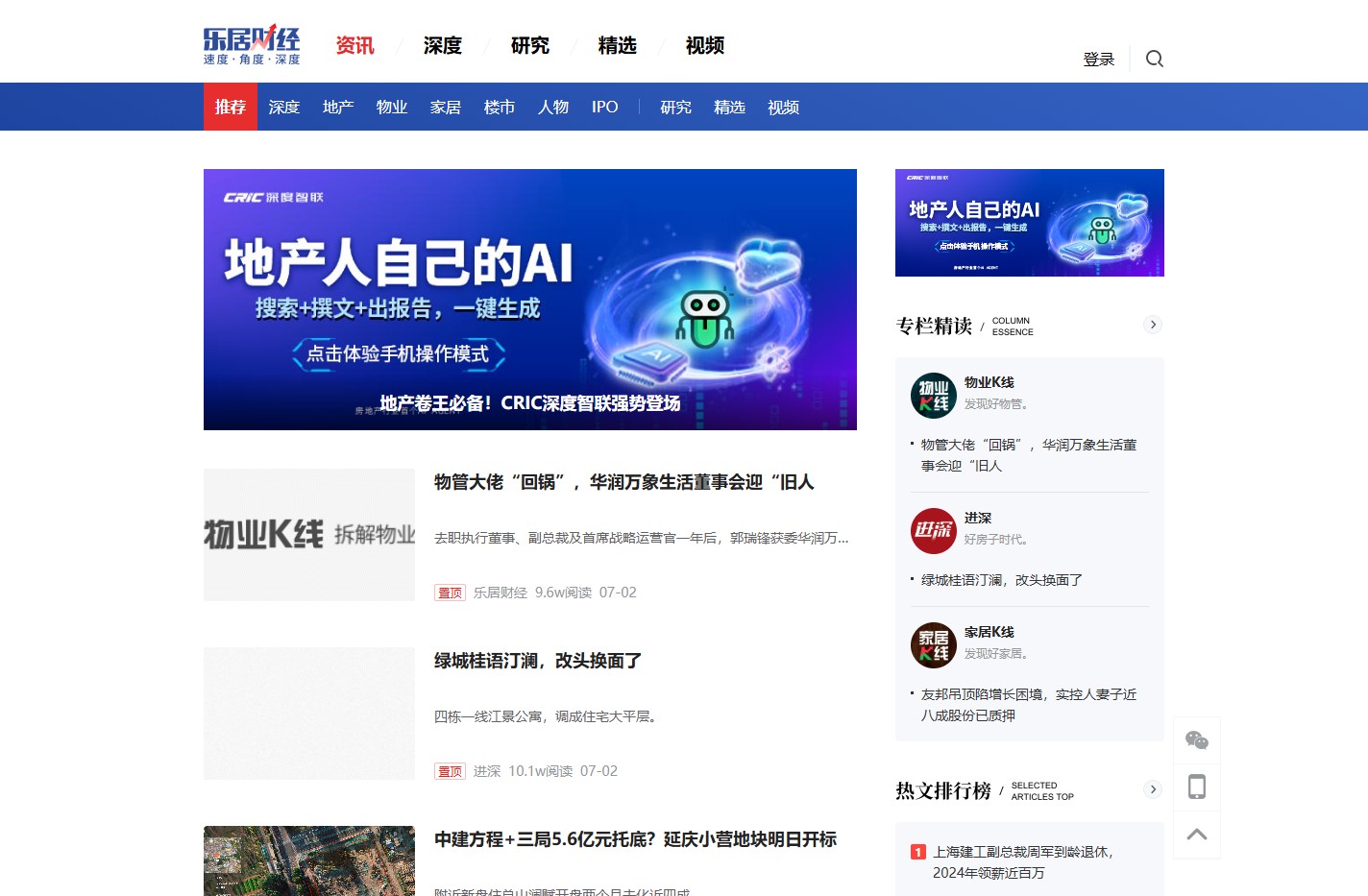Open 精选 in top navigation

618,45
